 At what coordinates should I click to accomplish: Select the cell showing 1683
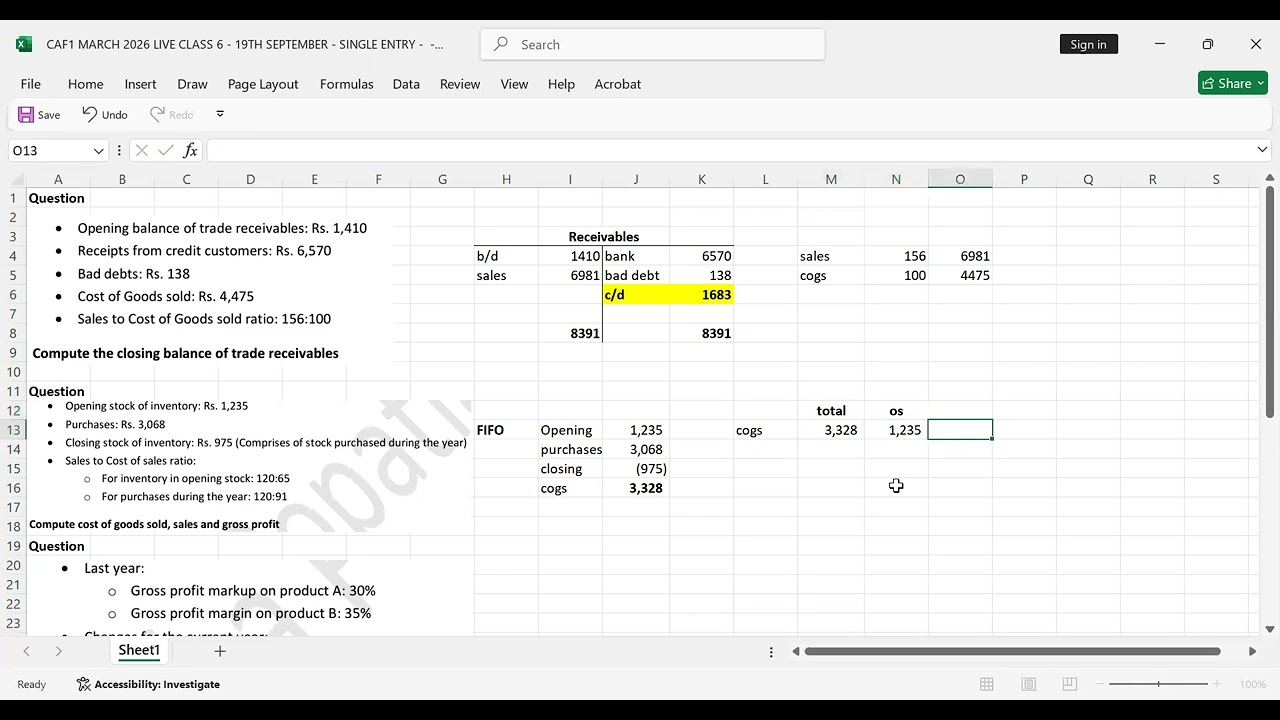point(701,295)
